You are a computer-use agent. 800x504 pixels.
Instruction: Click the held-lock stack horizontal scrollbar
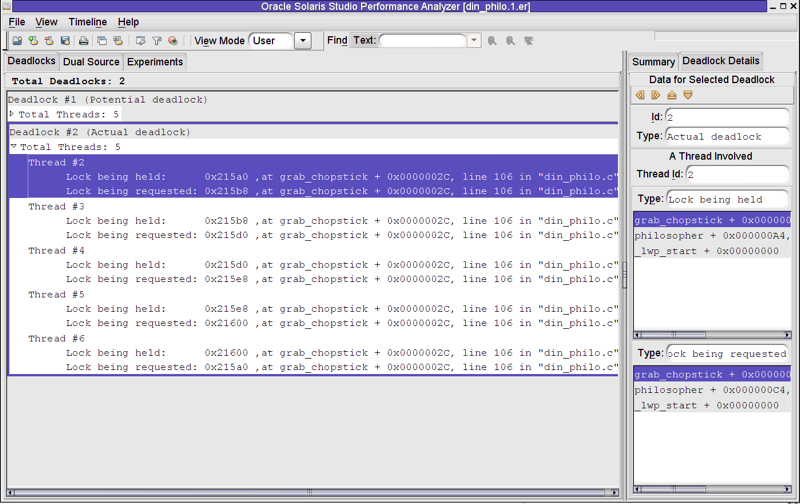(x=712, y=335)
